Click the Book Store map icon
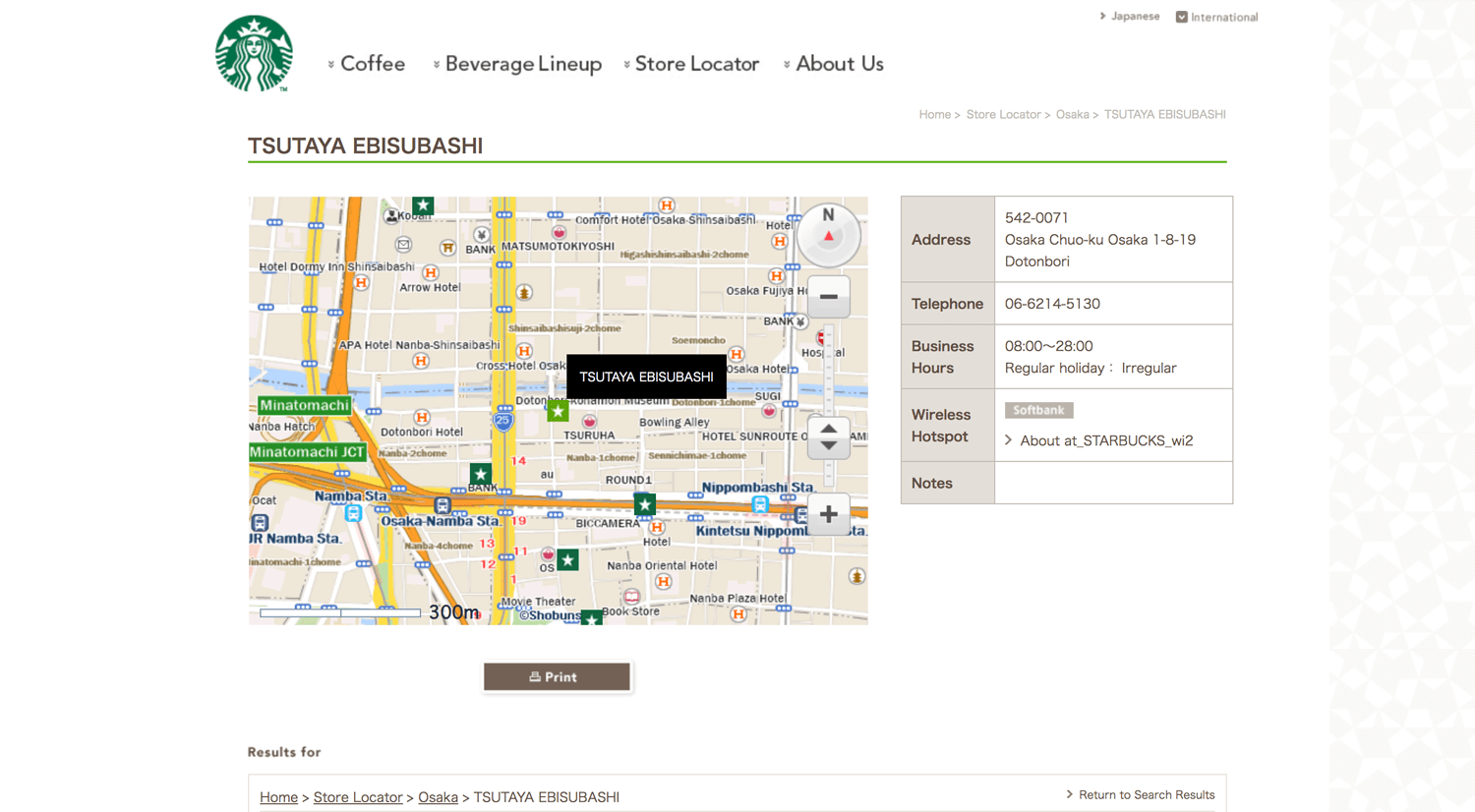This screenshot has height=812, width=1475. 631,597
